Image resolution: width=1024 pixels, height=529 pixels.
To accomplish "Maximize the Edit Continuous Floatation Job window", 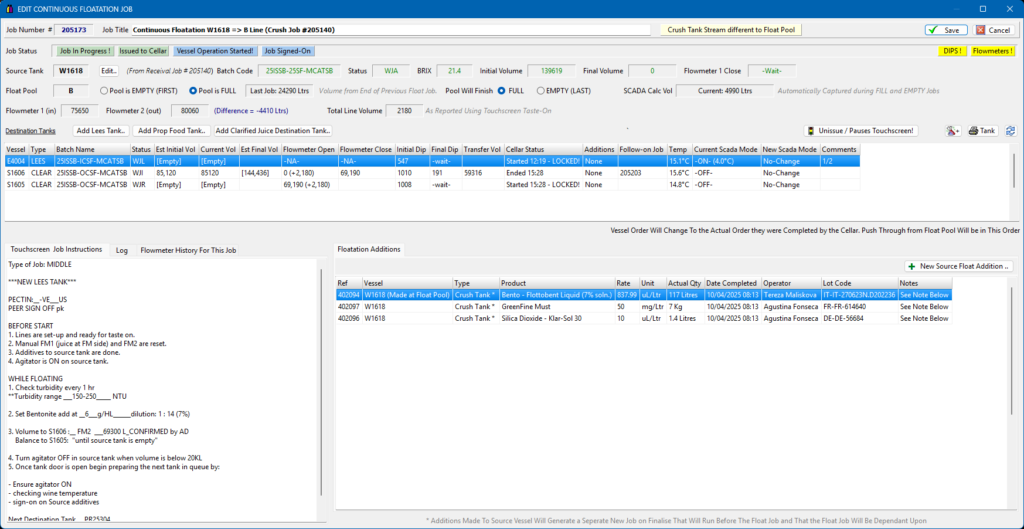I will click(982, 8).
